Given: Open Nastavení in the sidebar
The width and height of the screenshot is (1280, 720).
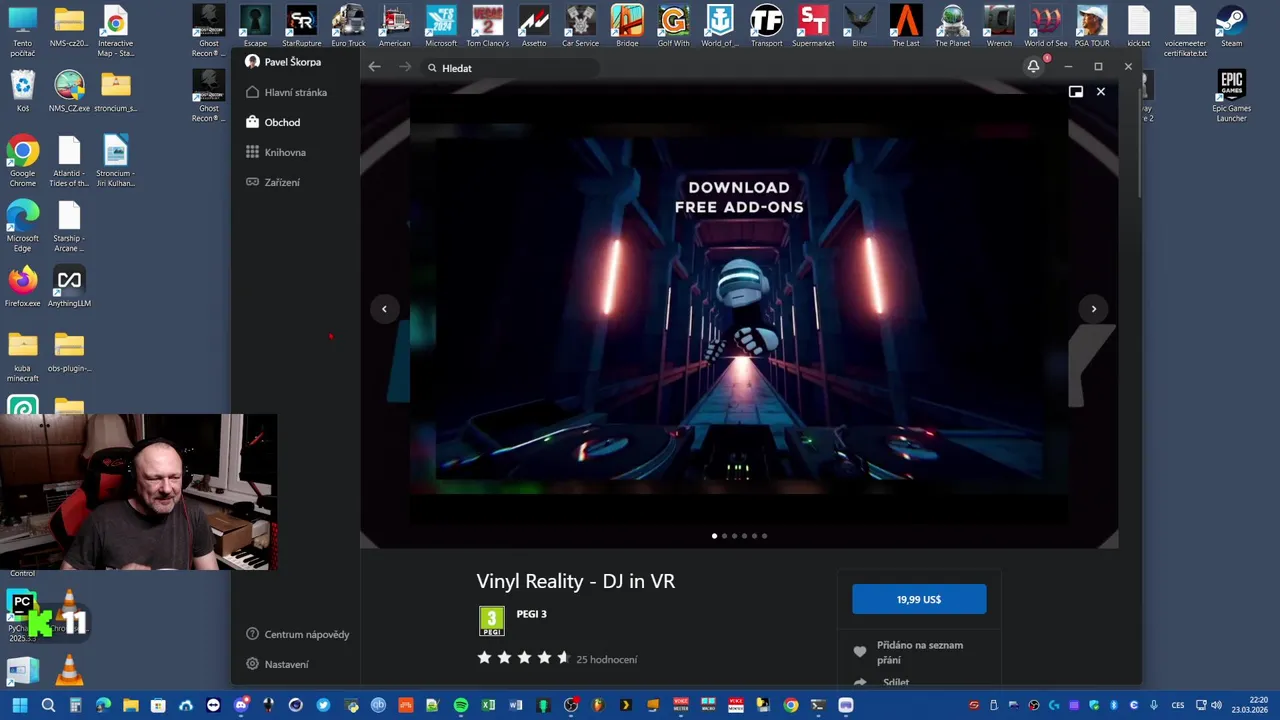Looking at the screenshot, I should click(277, 664).
